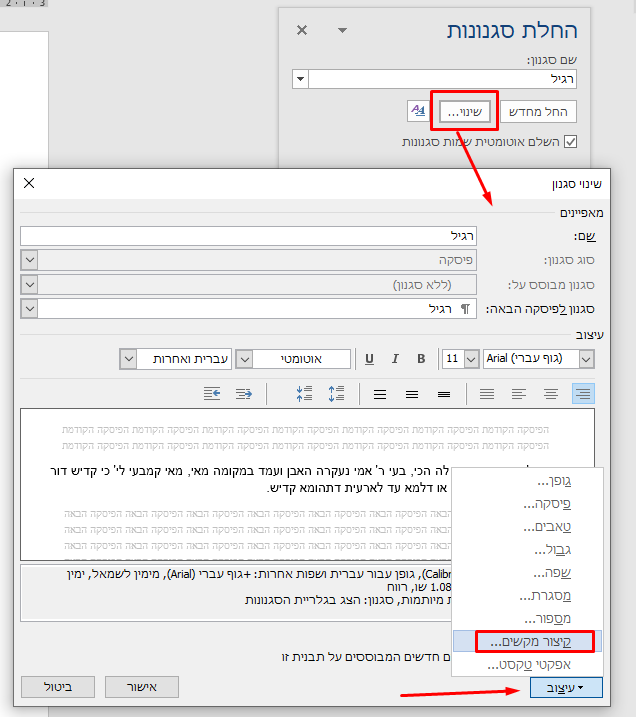Click the החל מחדש button
The width and height of the screenshot is (636, 717).
538,112
